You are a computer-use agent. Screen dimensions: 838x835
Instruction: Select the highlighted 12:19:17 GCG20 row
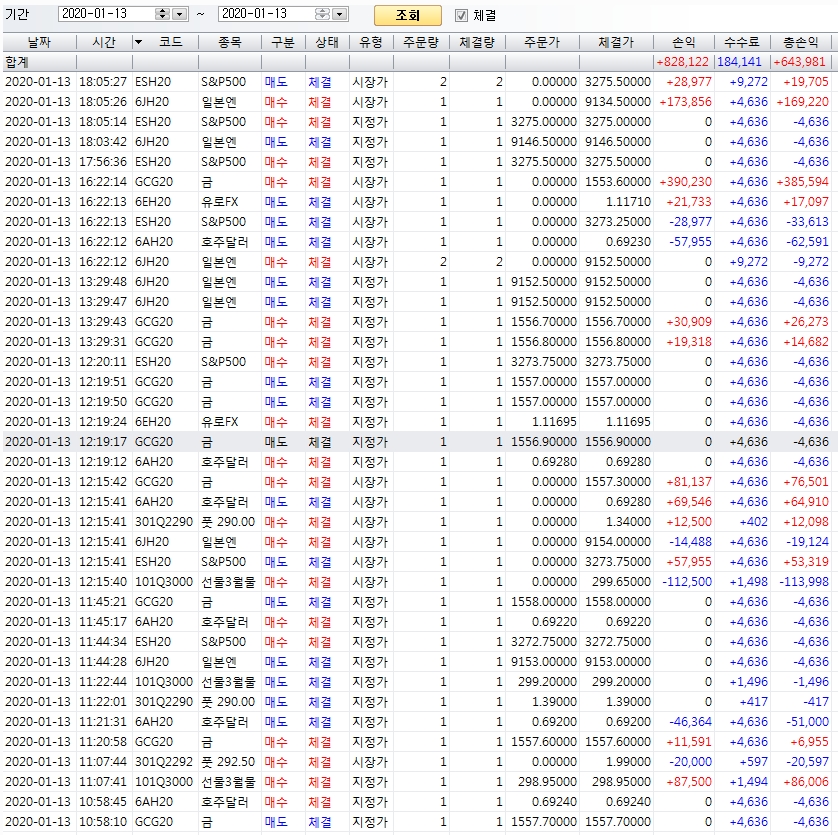coord(417,442)
